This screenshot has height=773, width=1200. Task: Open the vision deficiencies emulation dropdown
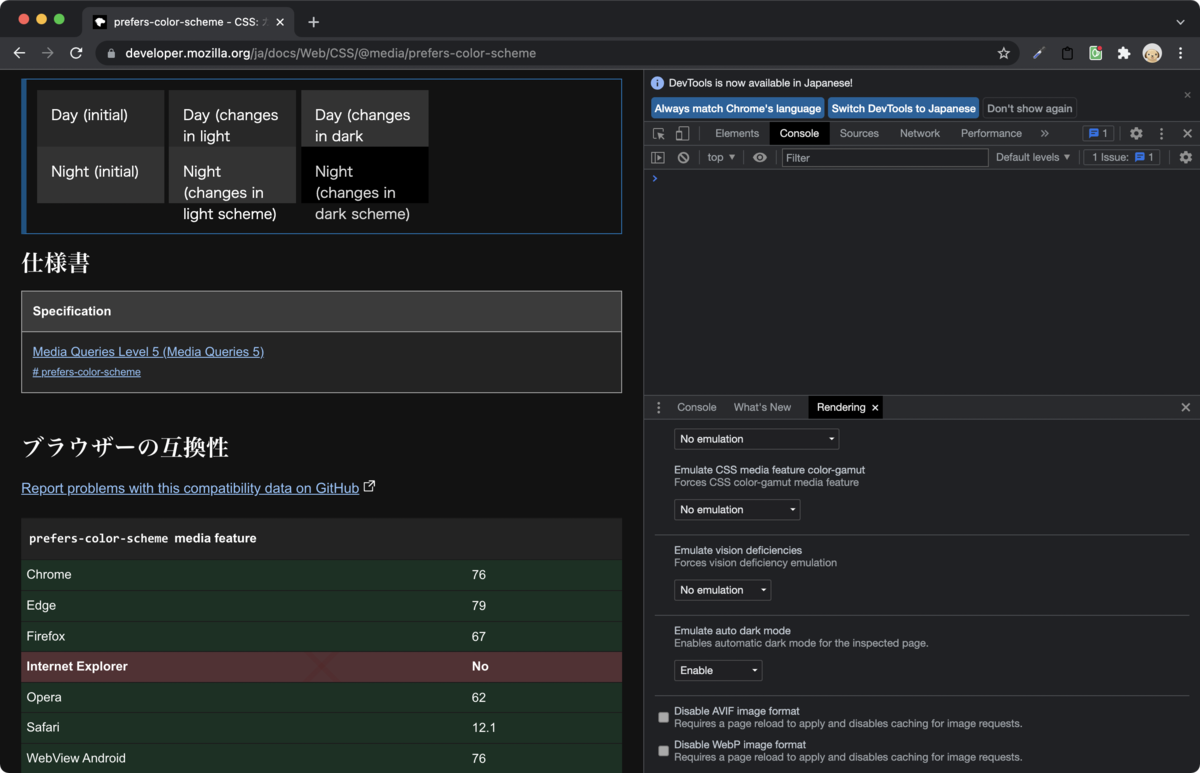[722, 590]
